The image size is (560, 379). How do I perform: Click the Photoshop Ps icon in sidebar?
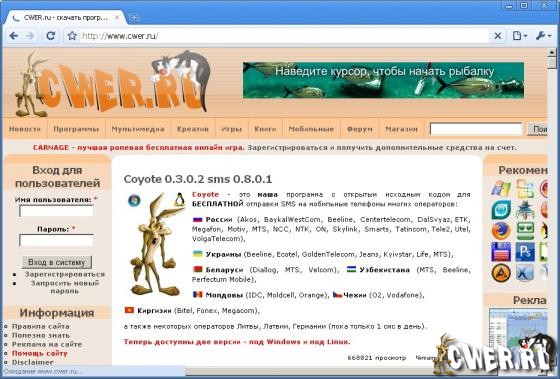coord(525,251)
